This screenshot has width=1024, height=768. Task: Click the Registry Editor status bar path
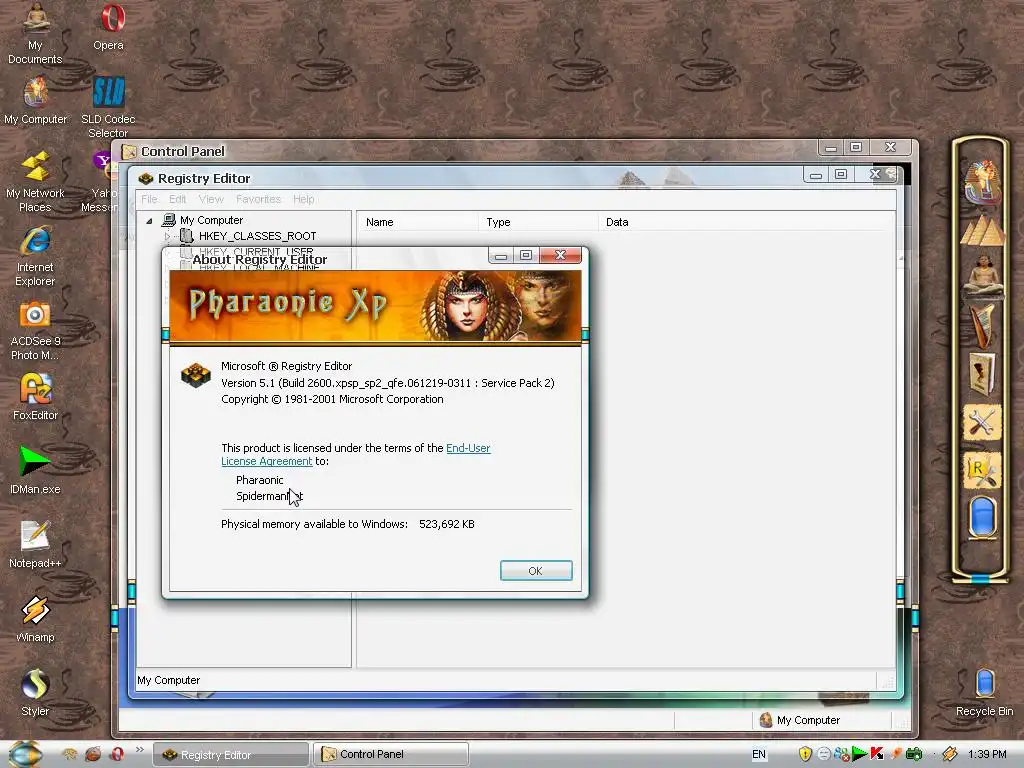click(x=168, y=680)
